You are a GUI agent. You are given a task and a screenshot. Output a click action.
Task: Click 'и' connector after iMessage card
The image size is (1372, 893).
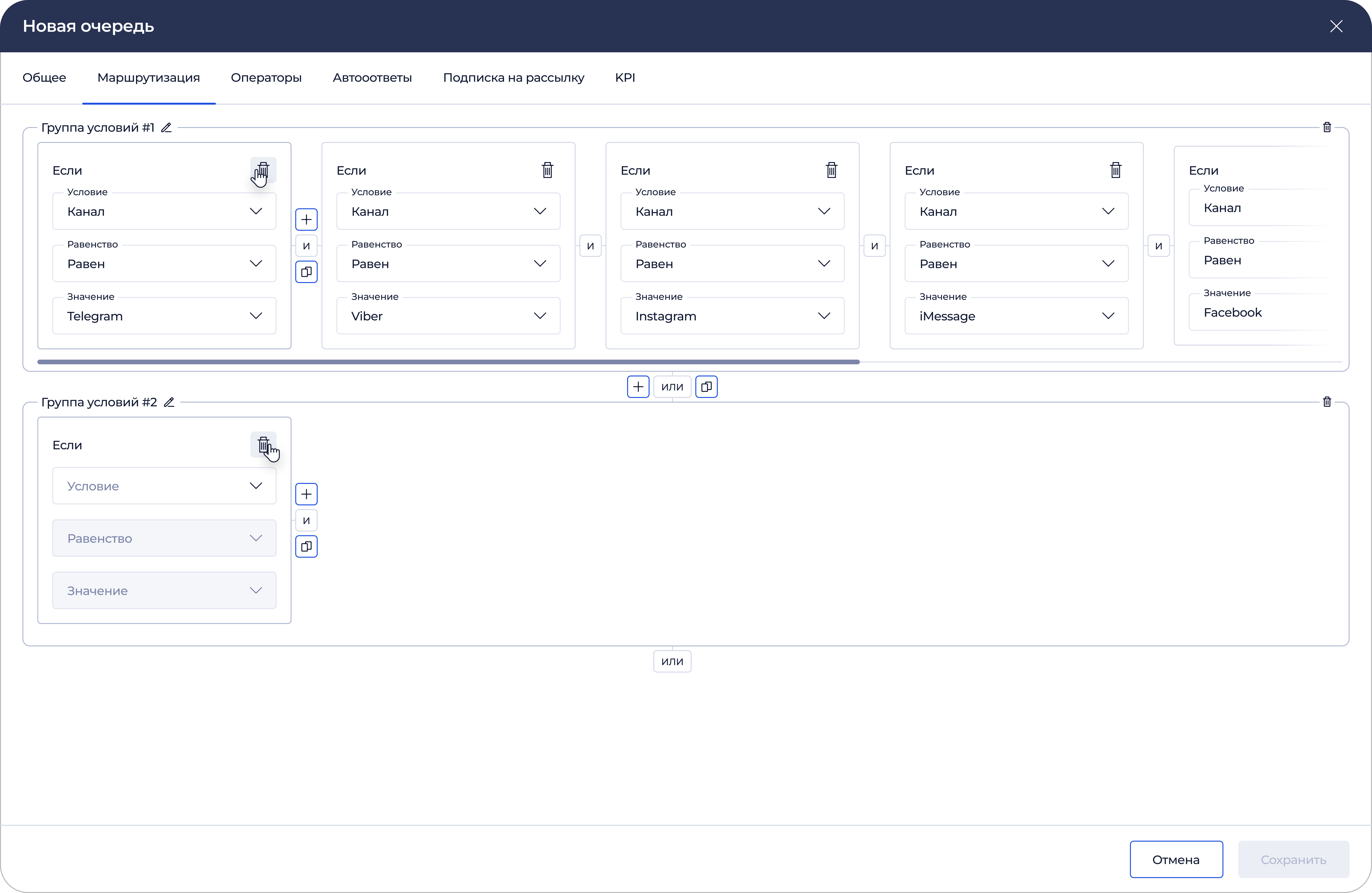(1159, 245)
